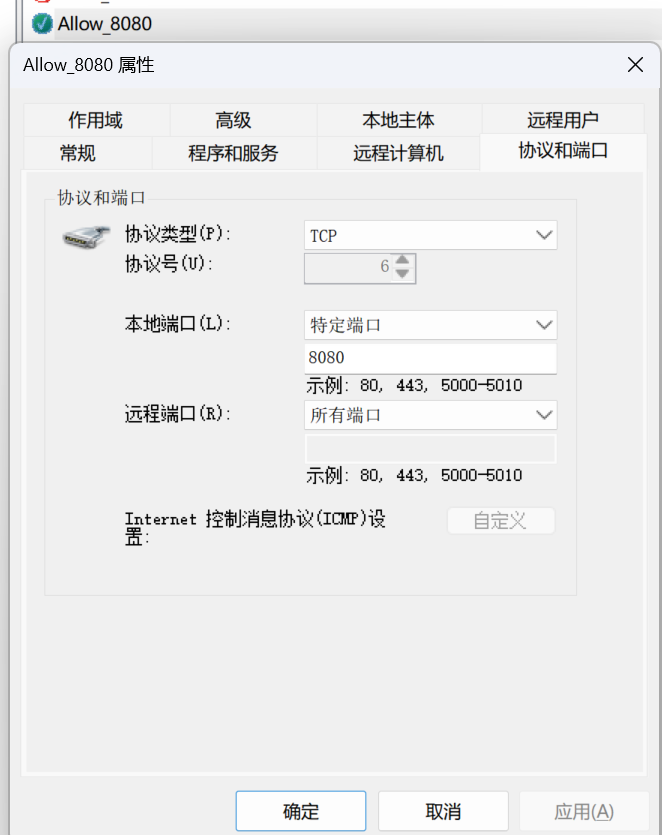Click the network connector icon beside 协议类型
Image resolution: width=662 pixels, height=835 pixels.
point(88,237)
